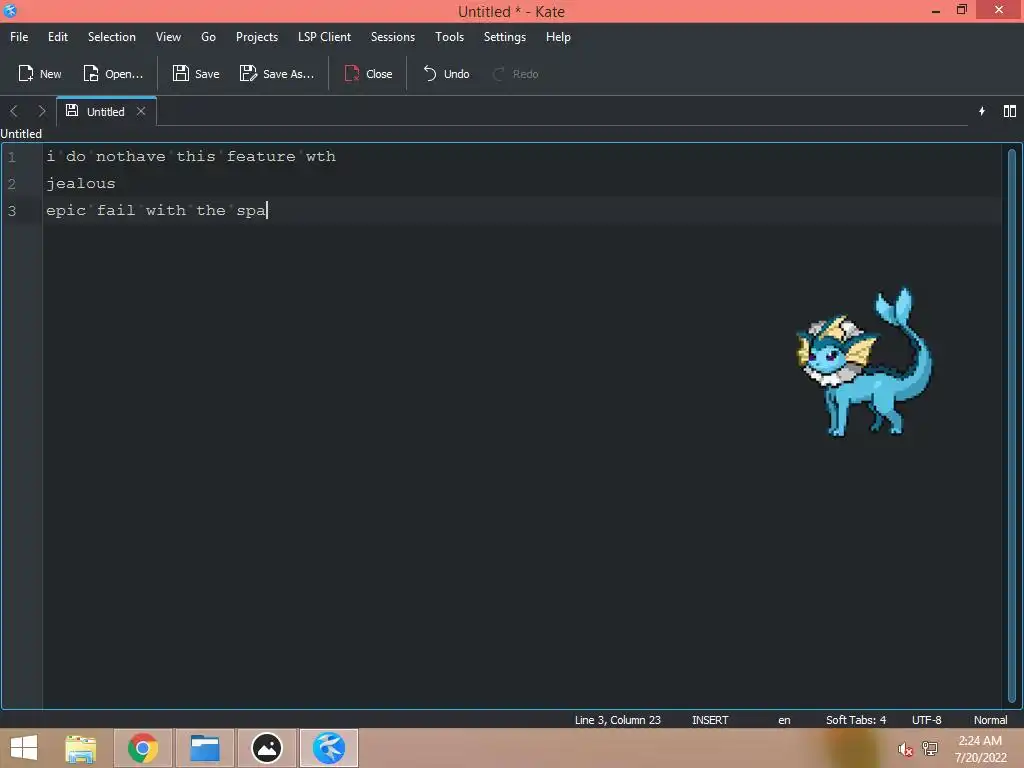Create a new document with New
Viewport: 1024px width, 768px height.
(40, 74)
